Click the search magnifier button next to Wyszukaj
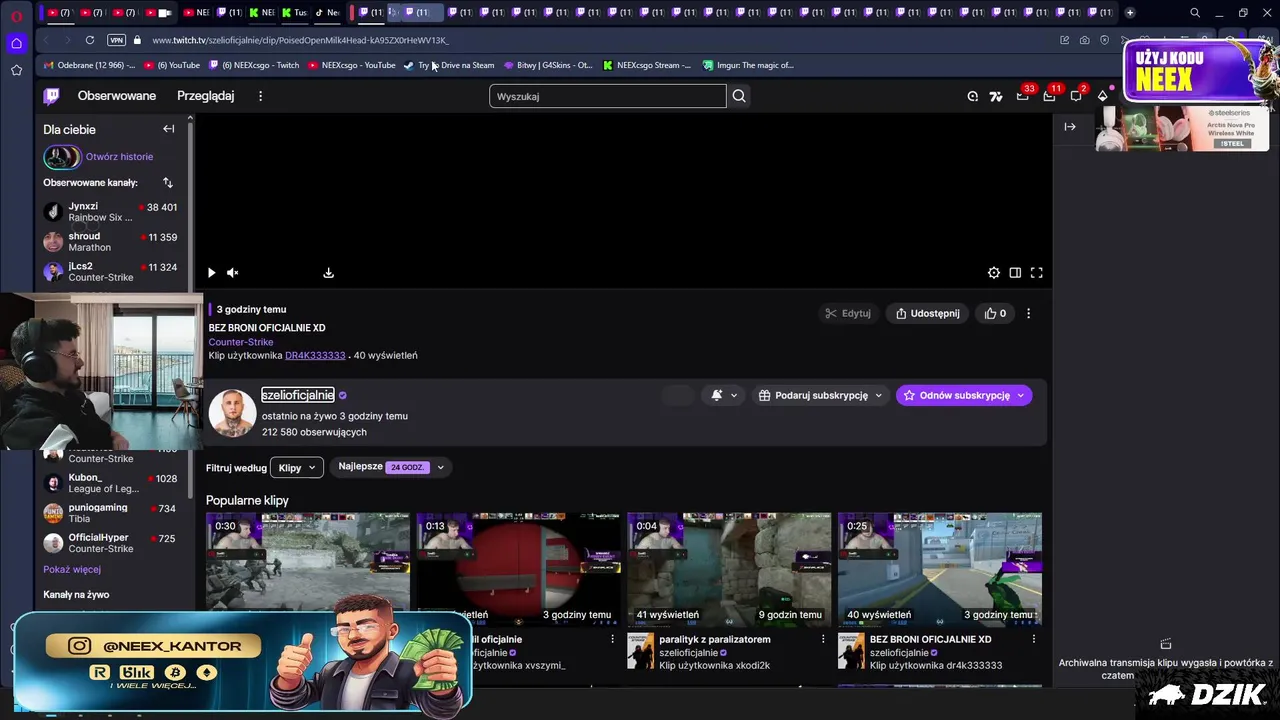 pyautogui.click(x=739, y=96)
